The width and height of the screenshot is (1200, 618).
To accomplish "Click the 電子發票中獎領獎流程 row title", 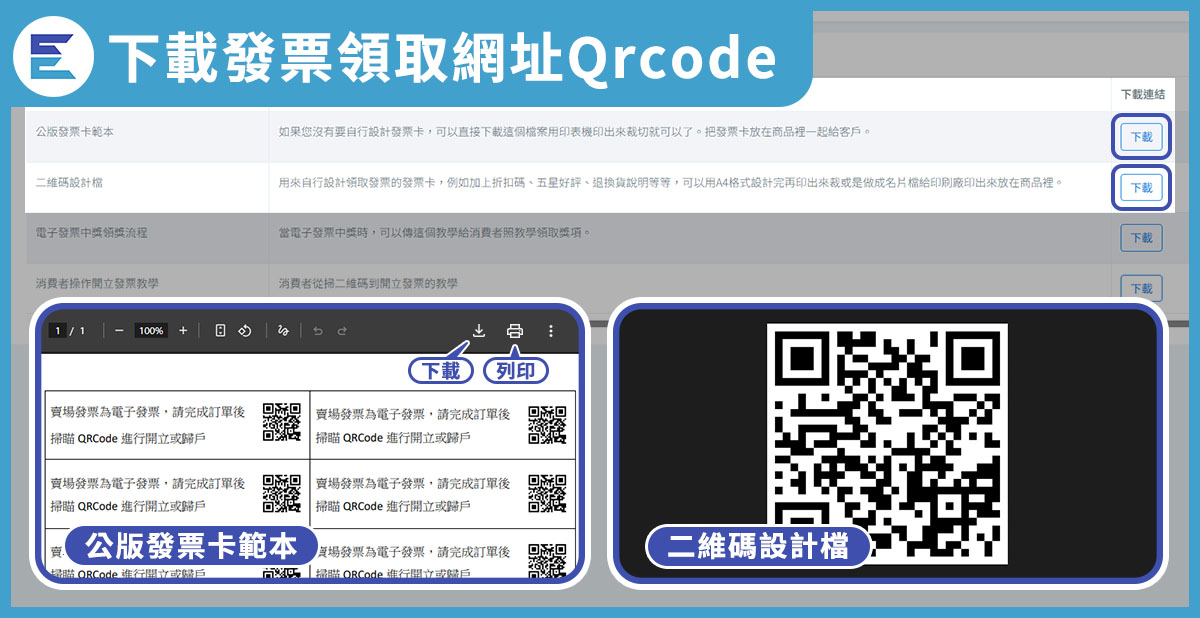I will coord(91,232).
